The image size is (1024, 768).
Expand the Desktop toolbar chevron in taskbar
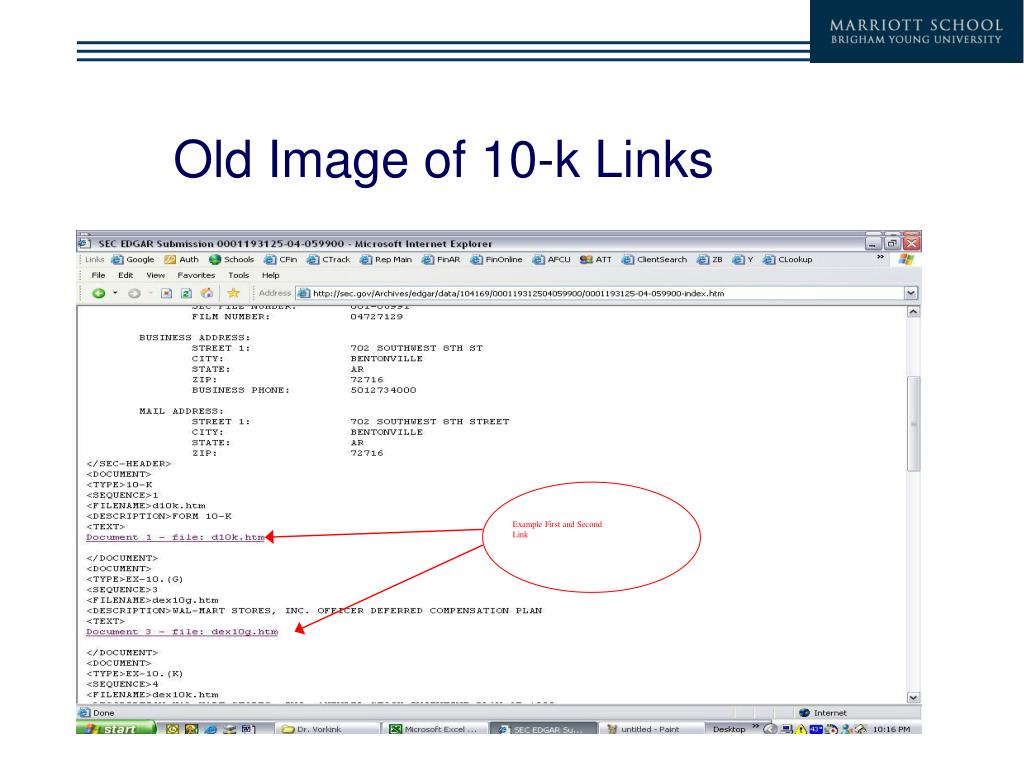(756, 726)
